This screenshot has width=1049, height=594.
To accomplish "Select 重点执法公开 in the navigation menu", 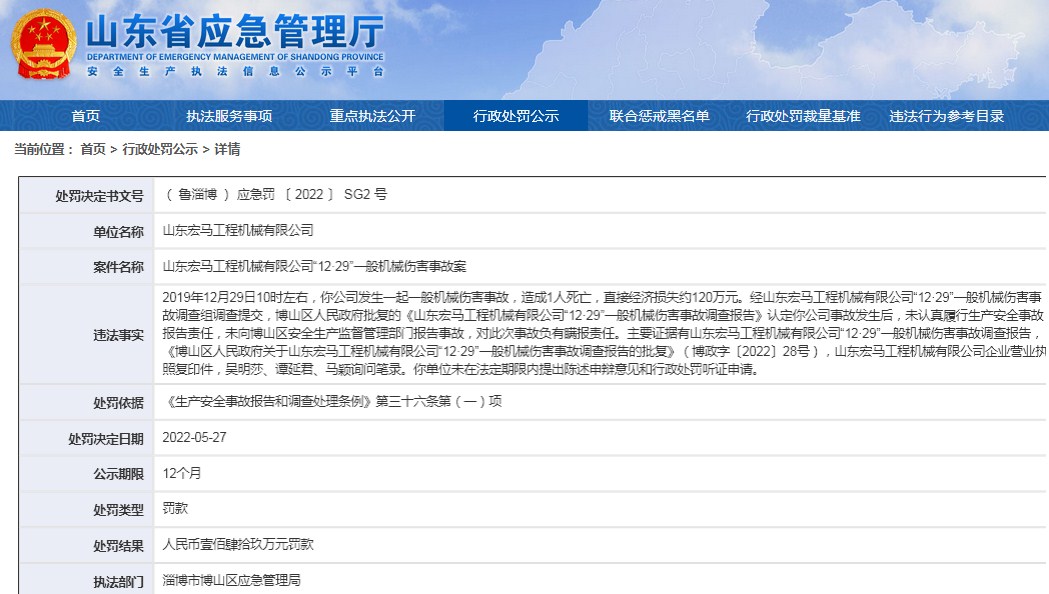I will pos(373,115).
